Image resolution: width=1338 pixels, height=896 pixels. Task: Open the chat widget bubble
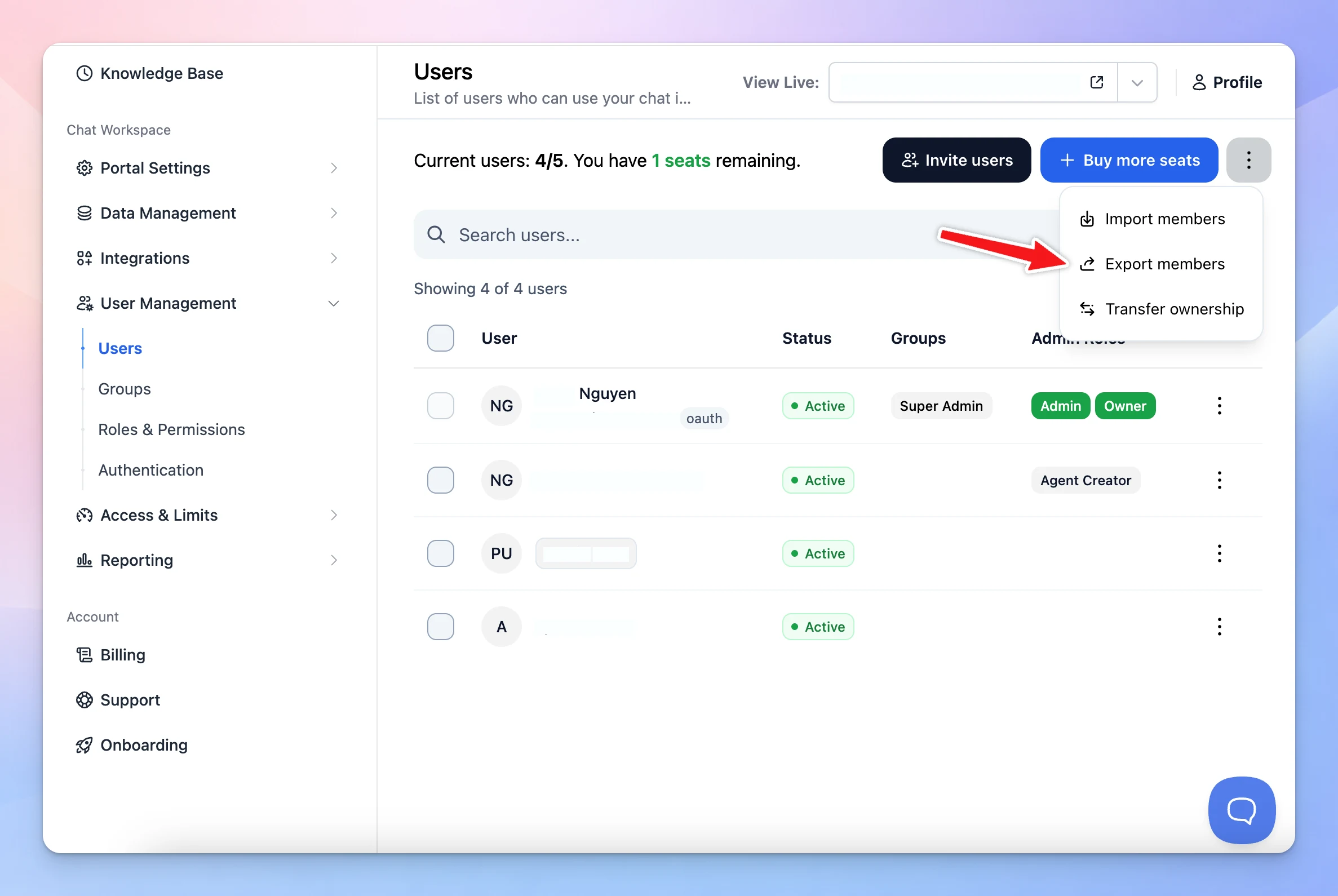tap(1242, 810)
